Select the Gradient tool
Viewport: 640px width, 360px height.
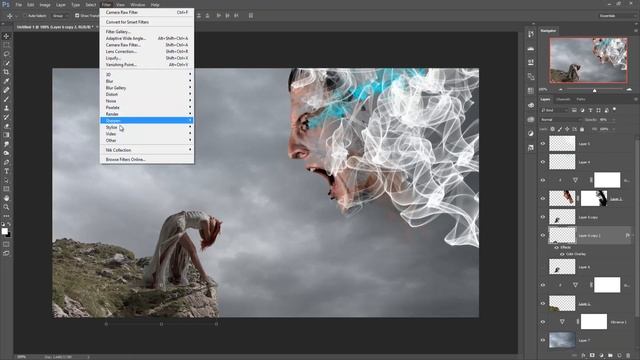6,135
